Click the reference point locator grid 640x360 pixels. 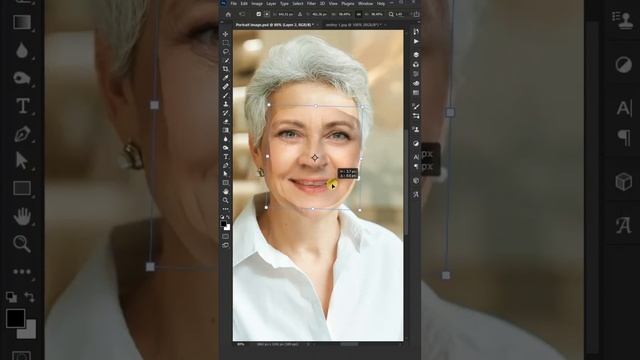tap(267, 14)
